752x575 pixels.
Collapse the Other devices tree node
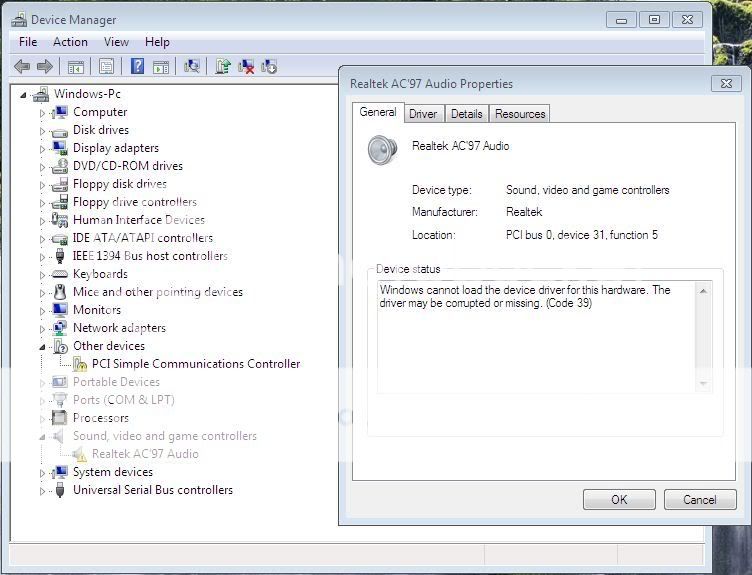43,346
